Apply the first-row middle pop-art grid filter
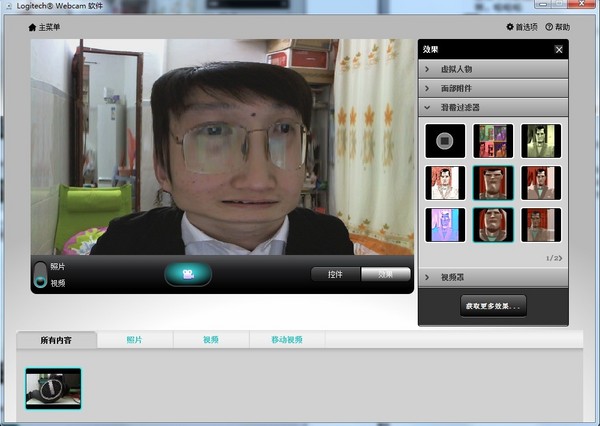Viewport: 600px width, 426px height. point(492,141)
